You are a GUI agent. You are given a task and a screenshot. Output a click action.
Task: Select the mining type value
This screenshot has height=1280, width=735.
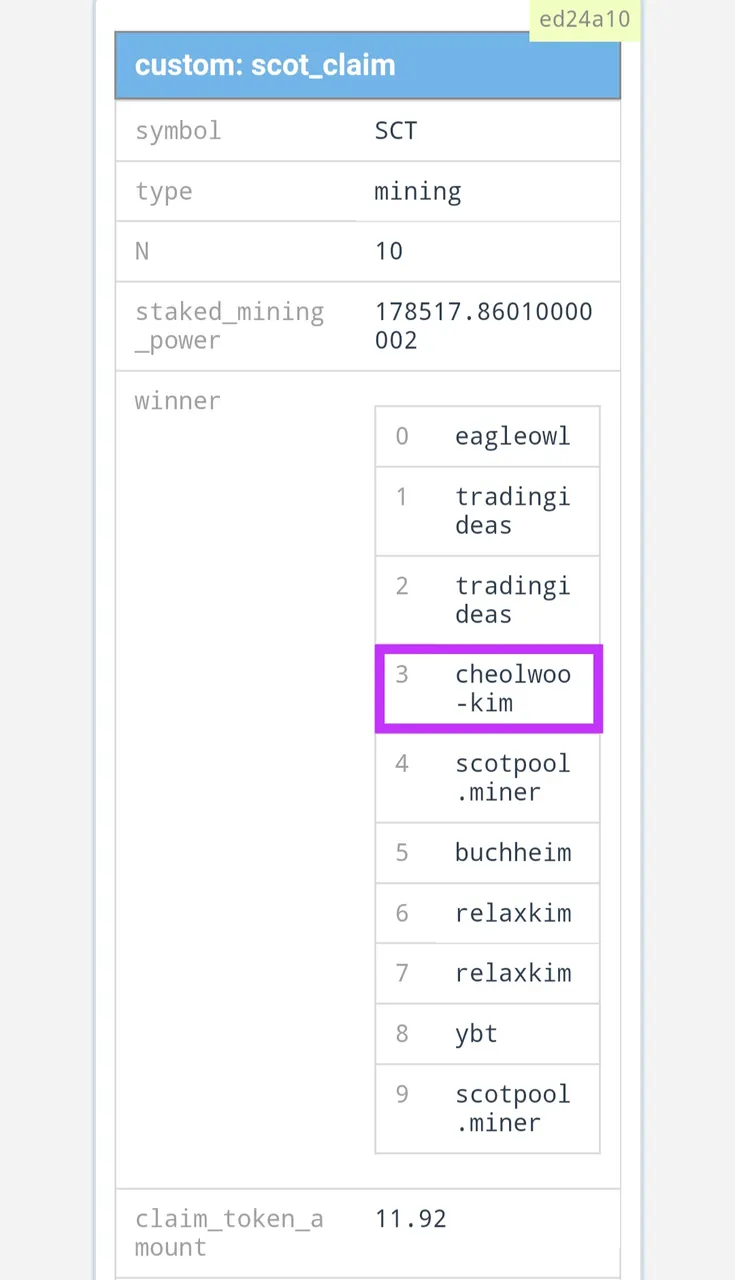click(x=417, y=191)
